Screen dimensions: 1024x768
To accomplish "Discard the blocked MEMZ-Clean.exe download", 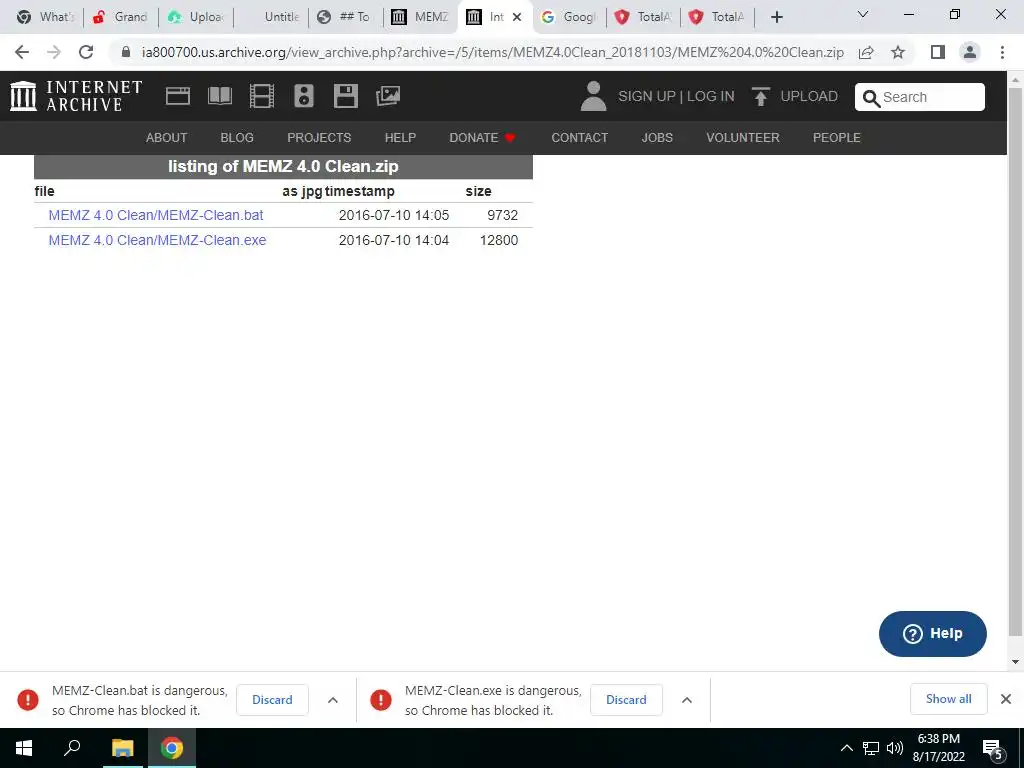I will 626,699.
